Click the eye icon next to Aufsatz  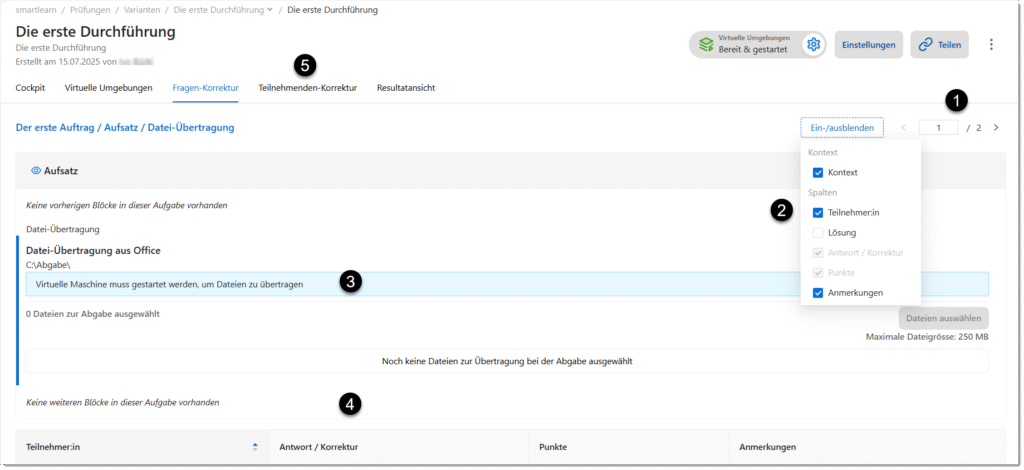[36, 171]
